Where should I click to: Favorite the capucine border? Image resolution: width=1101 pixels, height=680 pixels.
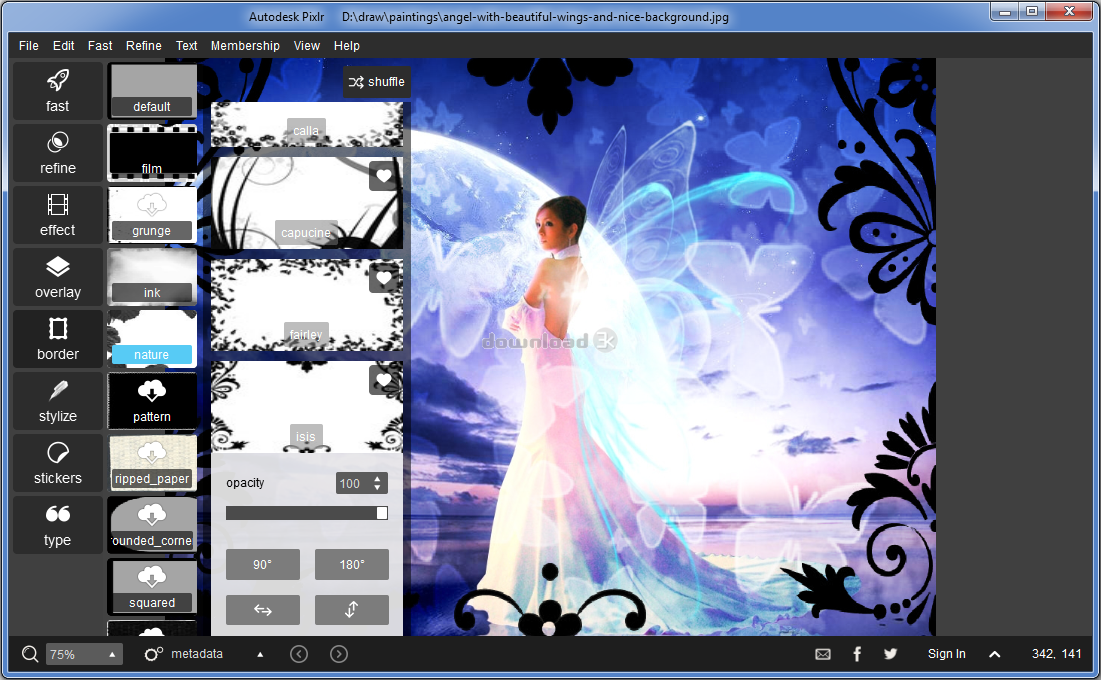(x=383, y=176)
